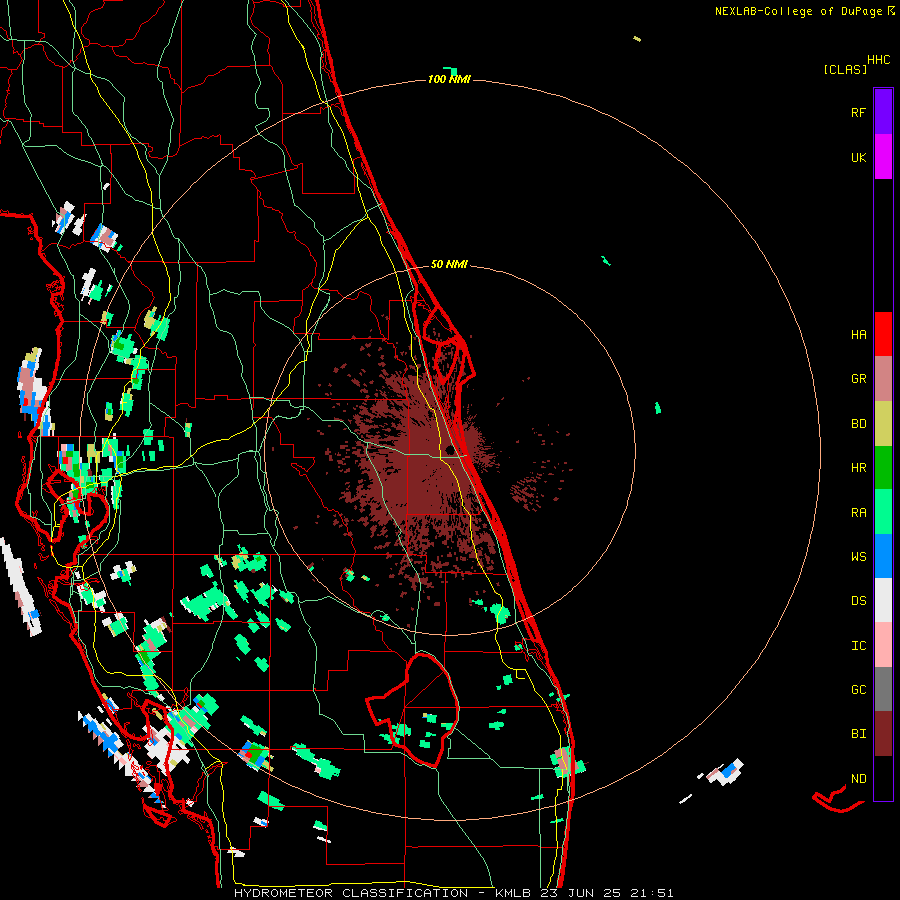This screenshot has width=900, height=900.
Task: Select the GC gray legend swatch
Action: click(883, 689)
